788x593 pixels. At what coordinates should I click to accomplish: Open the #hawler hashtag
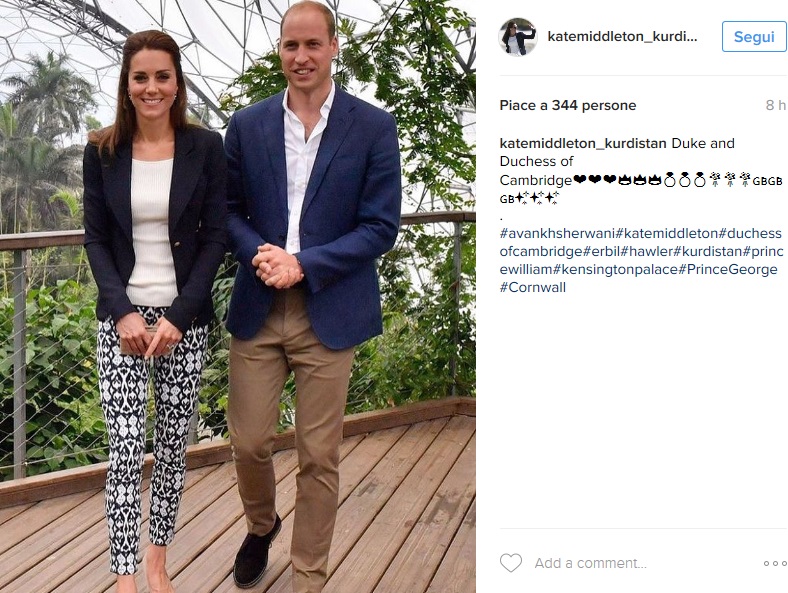click(x=647, y=251)
